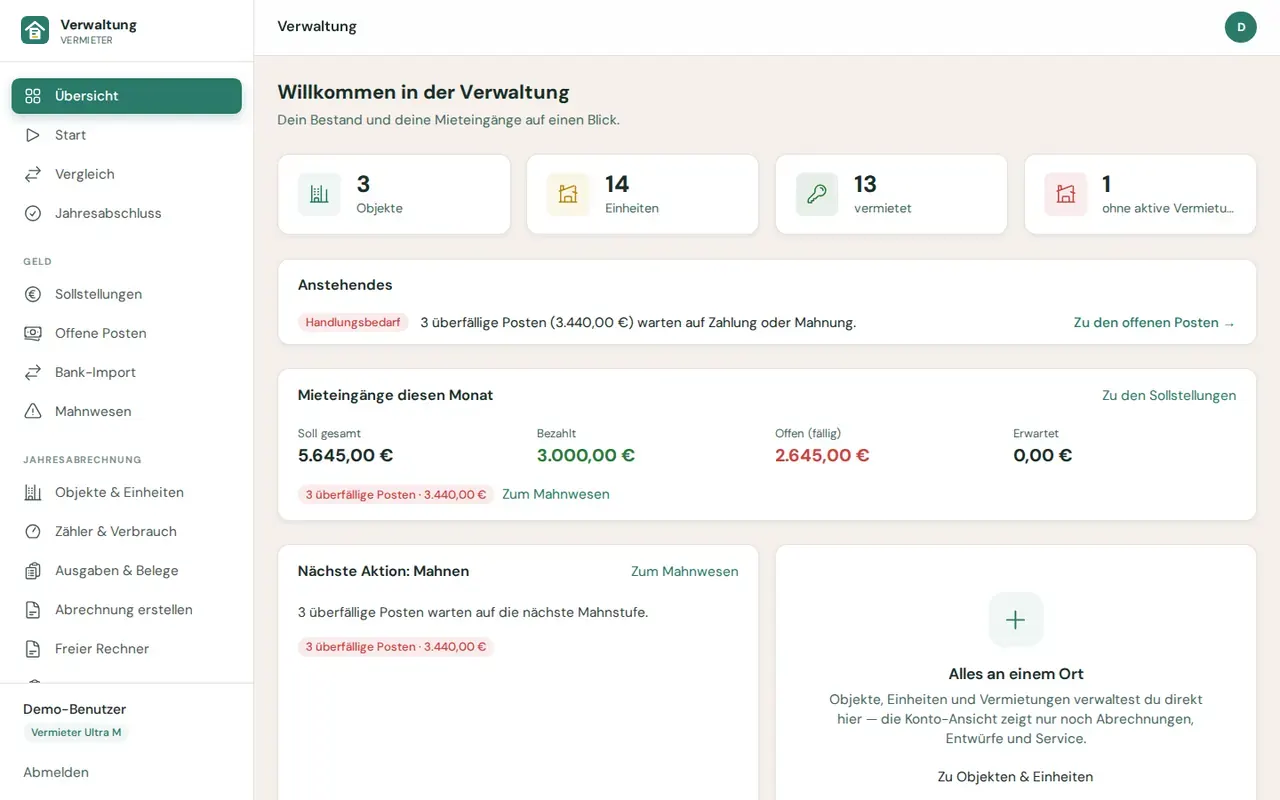
Task: Click the Zähler & Verbrauch gauge icon
Action: [x=33, y=531]
